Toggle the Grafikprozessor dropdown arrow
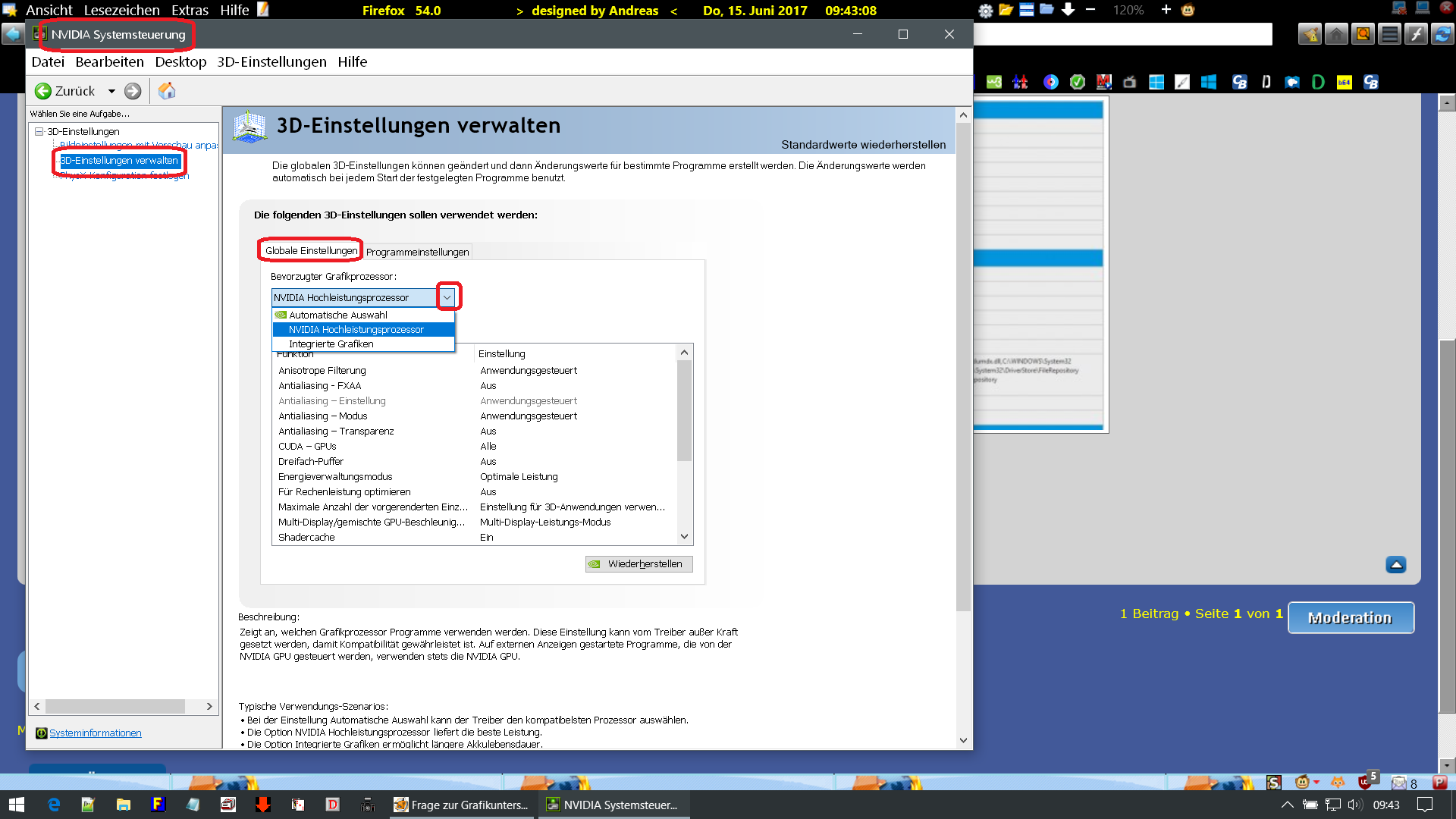This screenshot has width=1456, height=819. point(447,297)
